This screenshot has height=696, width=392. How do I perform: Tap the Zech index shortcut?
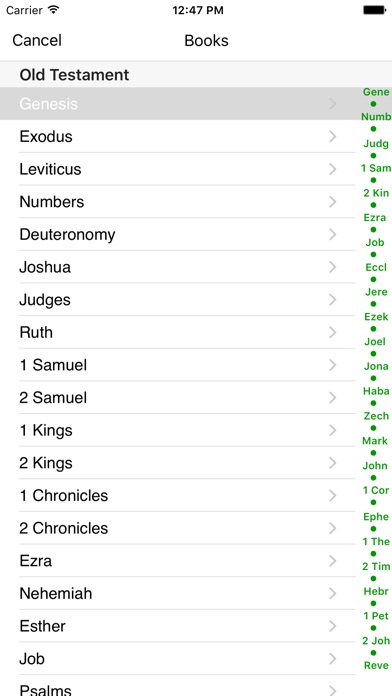[376, 416]
